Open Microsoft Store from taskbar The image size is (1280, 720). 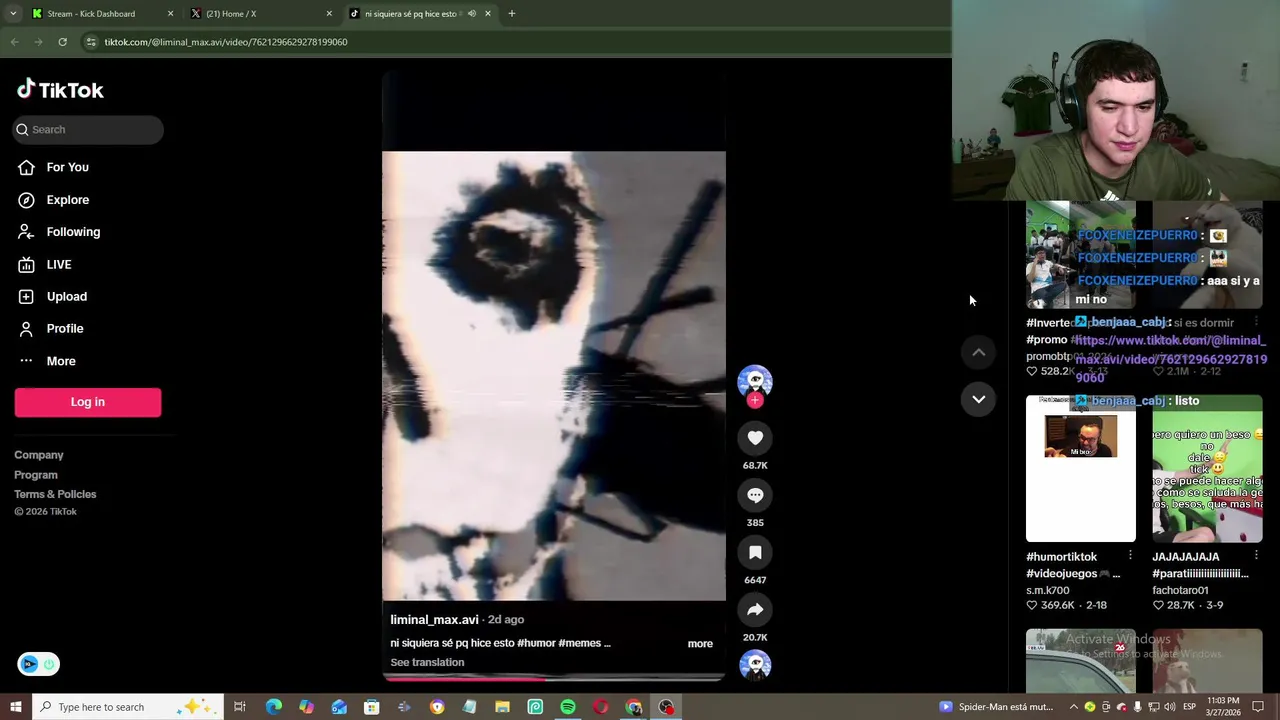coord(371,707)
